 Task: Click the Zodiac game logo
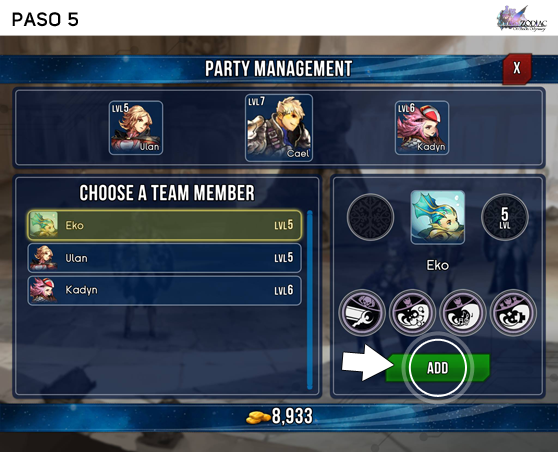(522, 19)
